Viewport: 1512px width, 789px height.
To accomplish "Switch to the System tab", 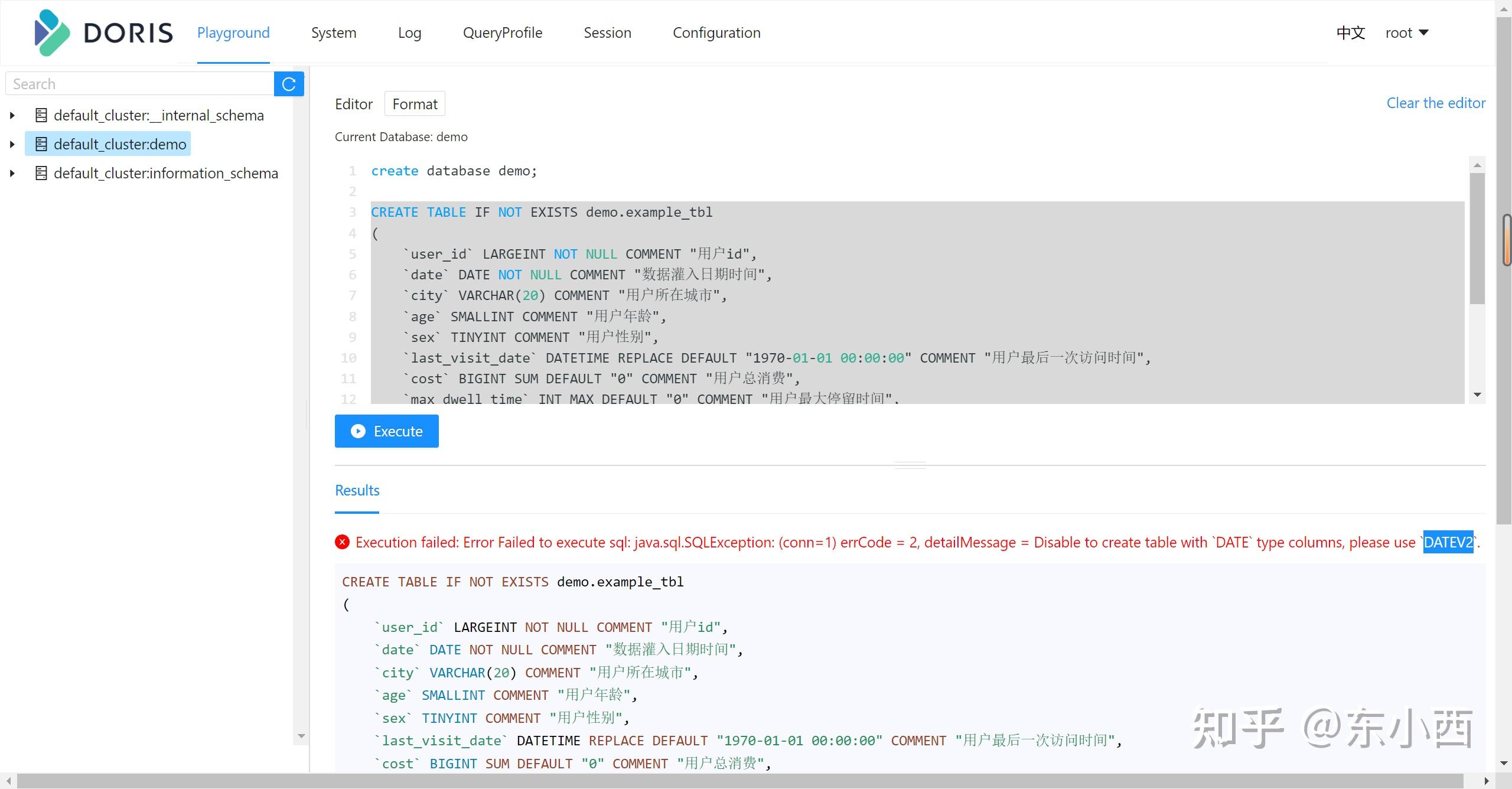I will [334, 33].
